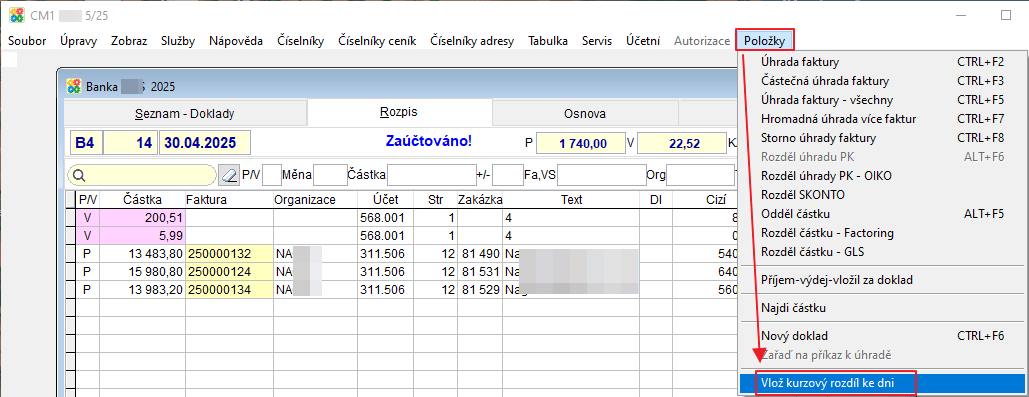Open the Účetní menu
The image size is (1029, 397).
tap(642, 41)
